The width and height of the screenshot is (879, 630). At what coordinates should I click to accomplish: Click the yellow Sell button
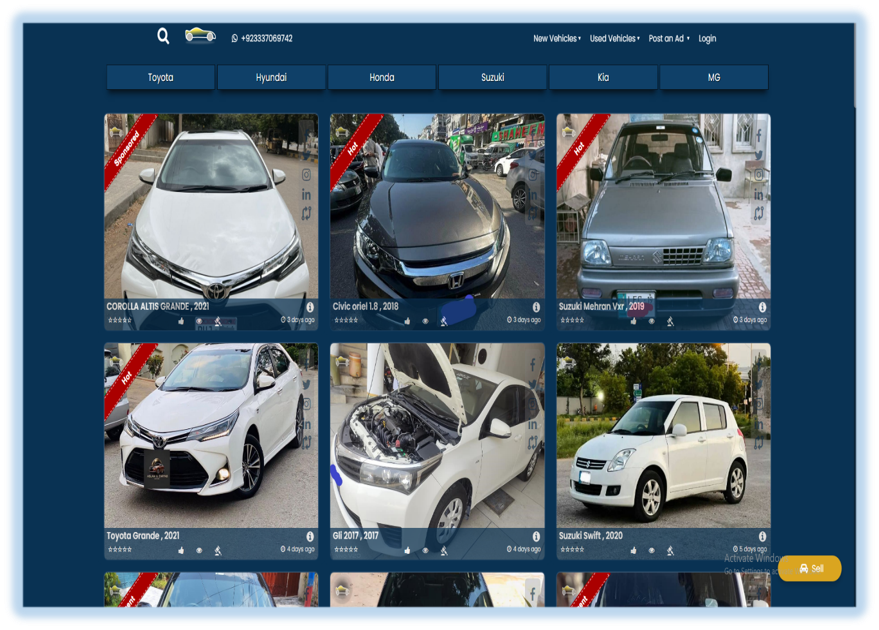tap(810, 568)
